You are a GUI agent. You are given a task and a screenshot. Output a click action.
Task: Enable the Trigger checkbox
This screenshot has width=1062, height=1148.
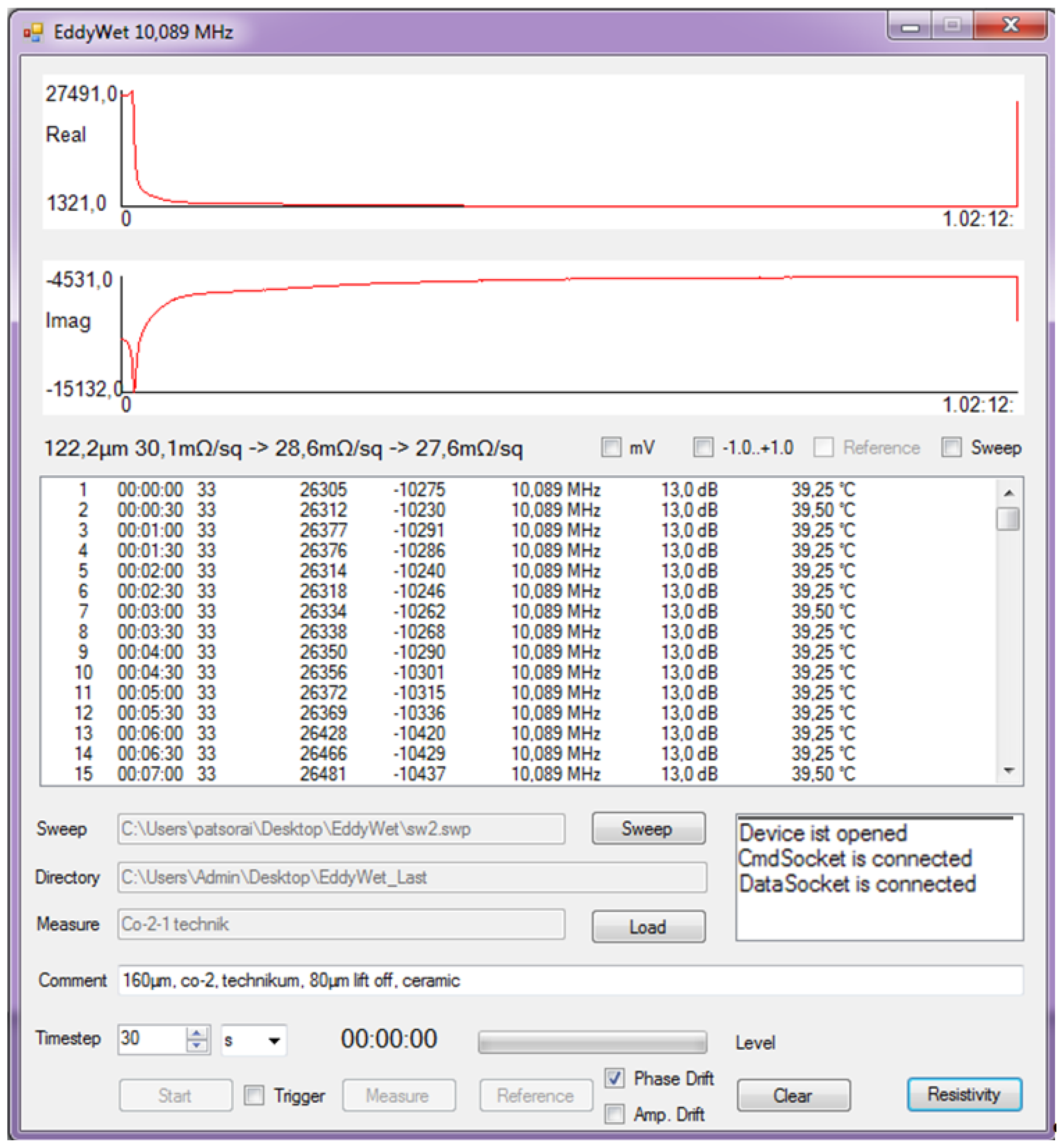[x=254, y=1096]
